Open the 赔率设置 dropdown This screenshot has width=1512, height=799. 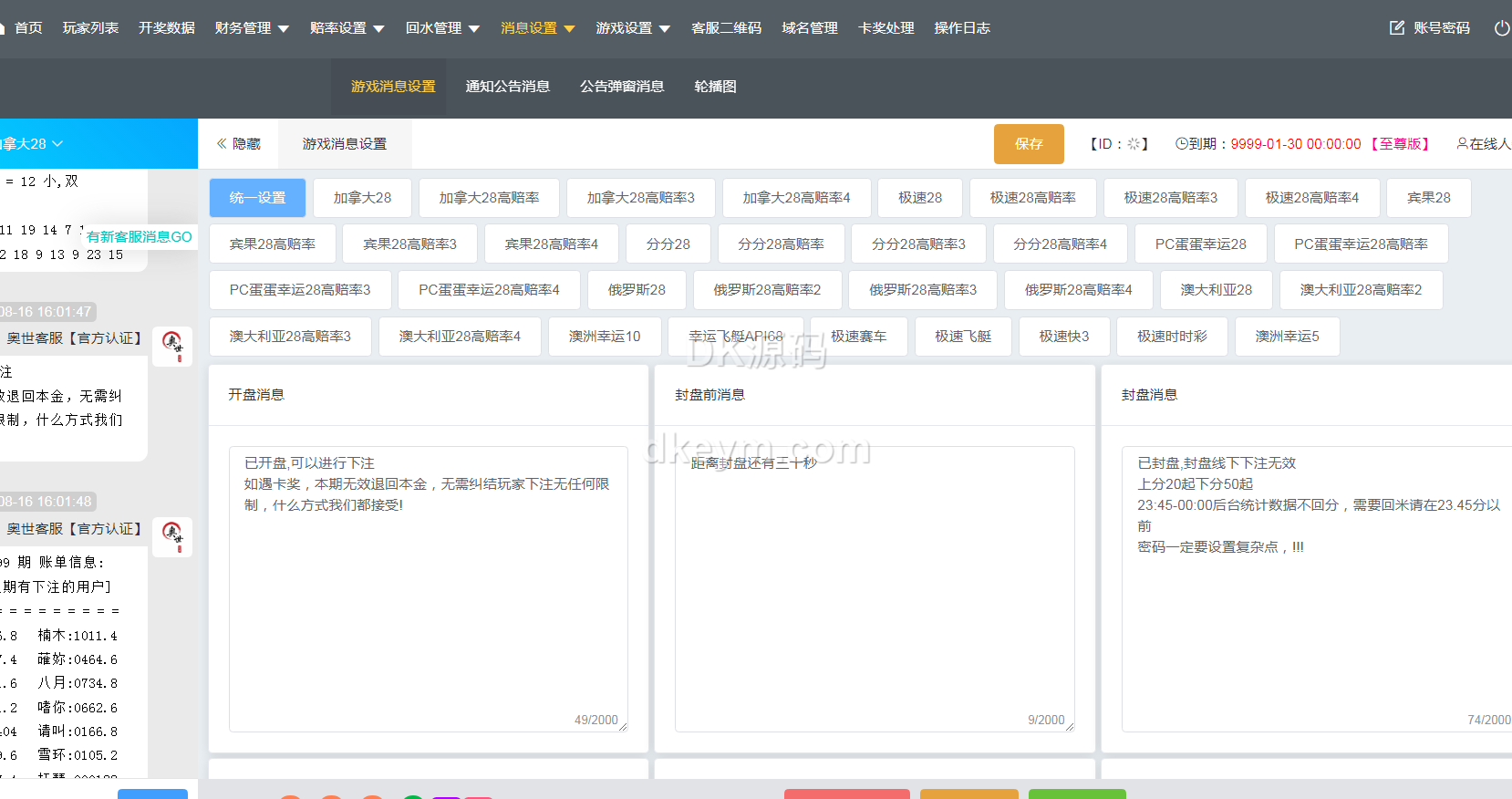tap(347, 28)
